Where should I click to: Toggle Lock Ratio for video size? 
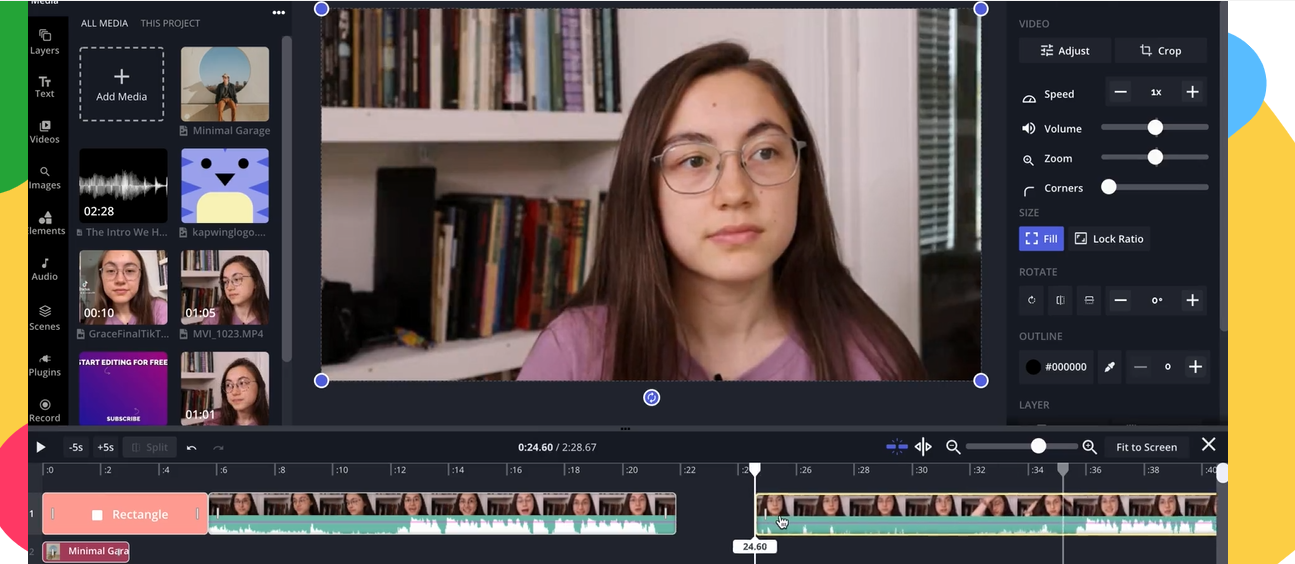[x=1108, y=239]
